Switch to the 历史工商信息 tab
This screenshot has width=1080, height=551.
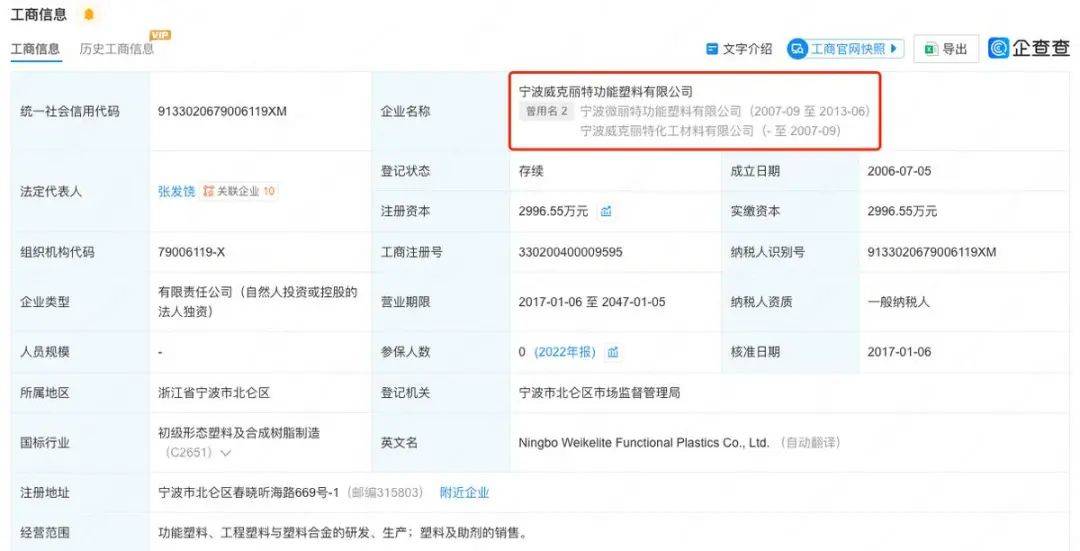[x=116, y=49]
